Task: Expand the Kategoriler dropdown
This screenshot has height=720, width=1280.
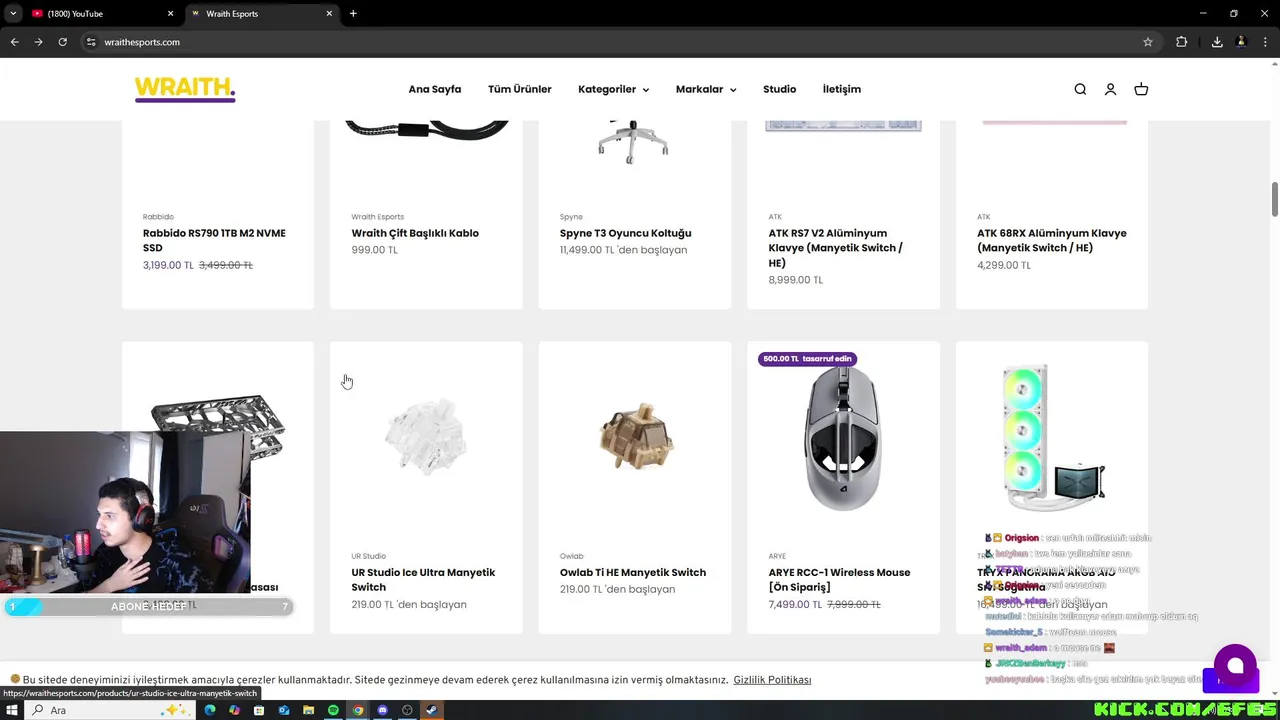Action: pos(613,89)
